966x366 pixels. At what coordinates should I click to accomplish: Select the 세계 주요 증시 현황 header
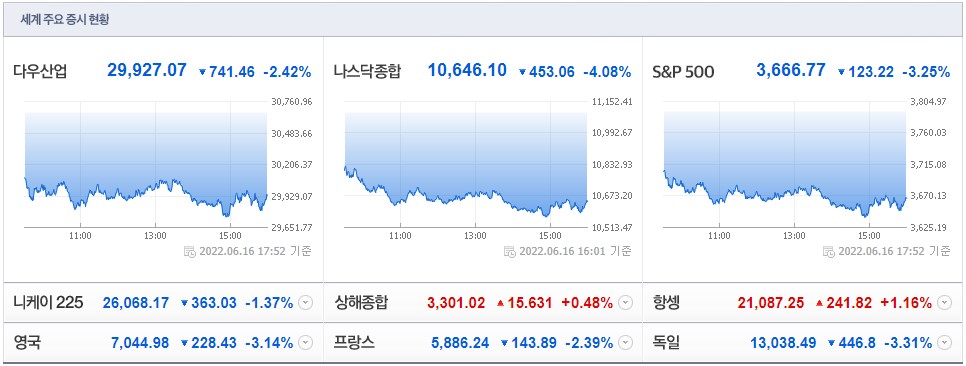point(65,19)
